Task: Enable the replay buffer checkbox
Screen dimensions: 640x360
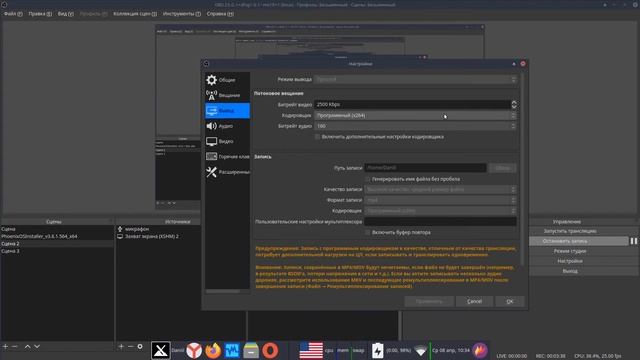Action: pos(368,232)
